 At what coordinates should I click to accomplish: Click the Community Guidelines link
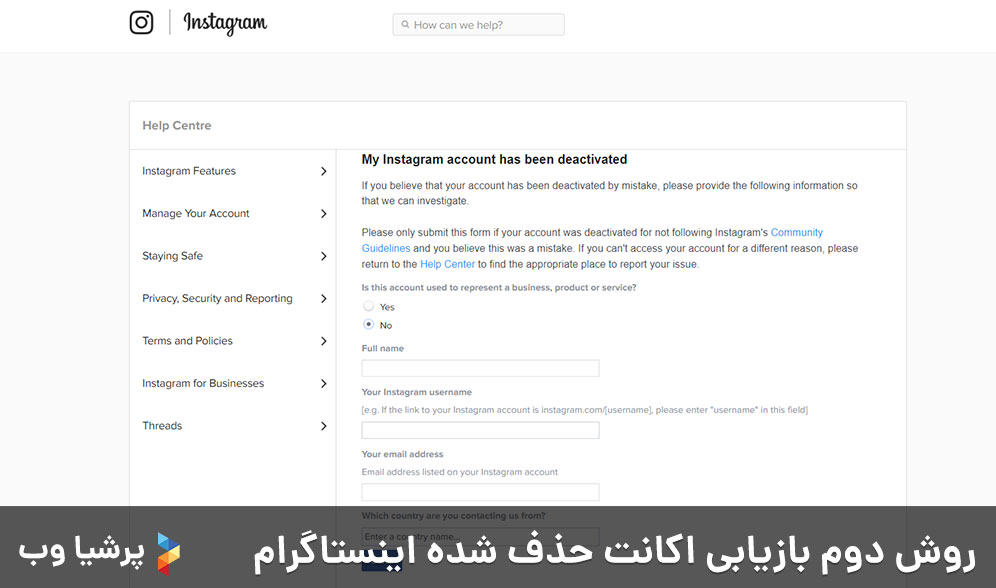[797, 232]
